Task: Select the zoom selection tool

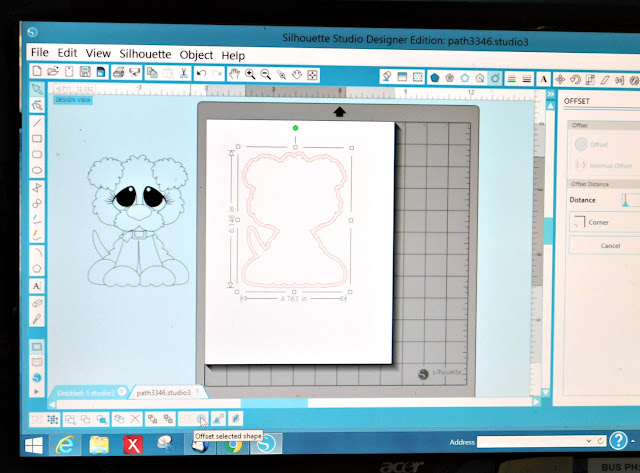Action: coord(281,75)
